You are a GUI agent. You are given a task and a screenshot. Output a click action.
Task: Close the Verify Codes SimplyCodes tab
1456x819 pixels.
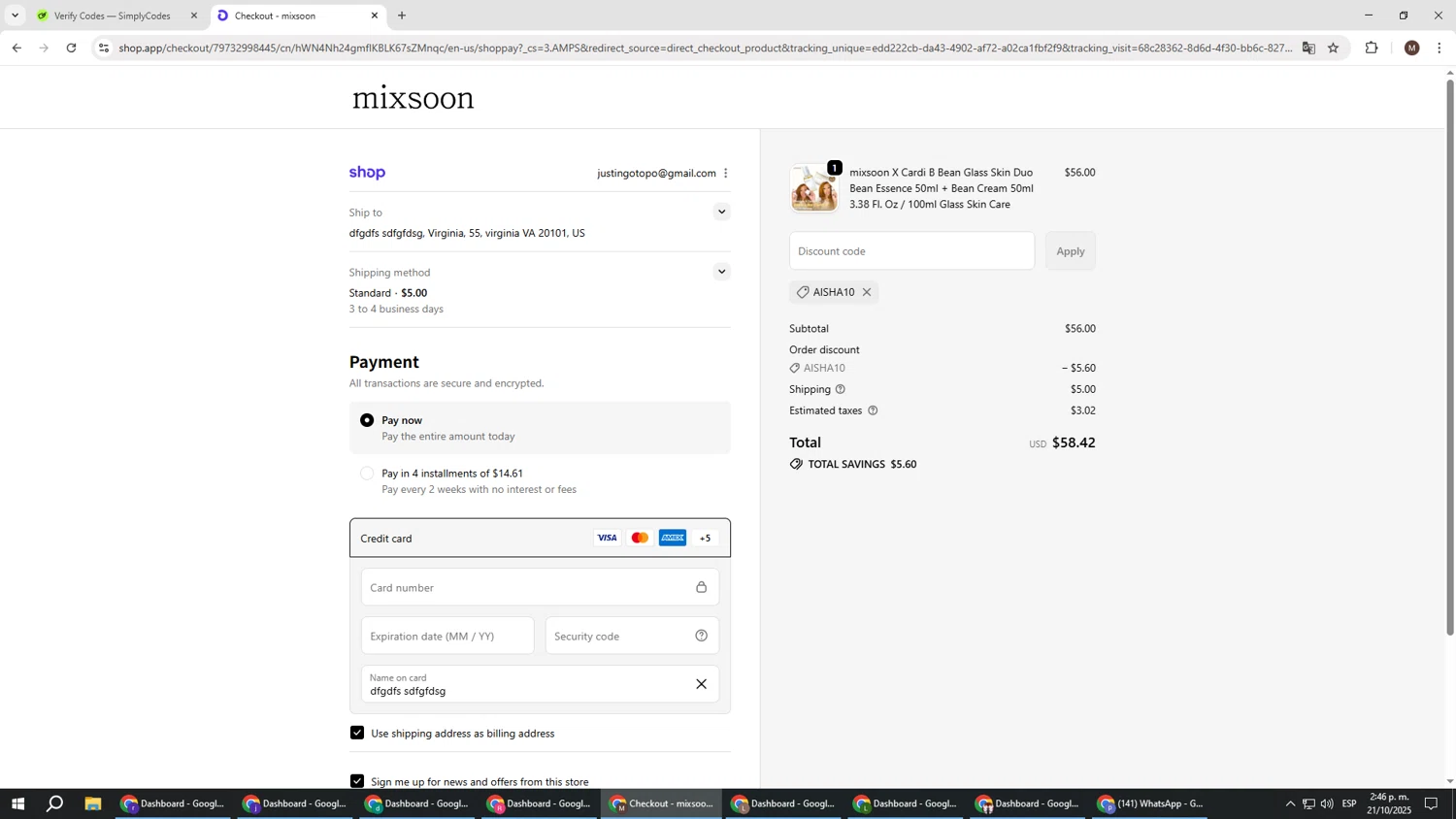194,16
